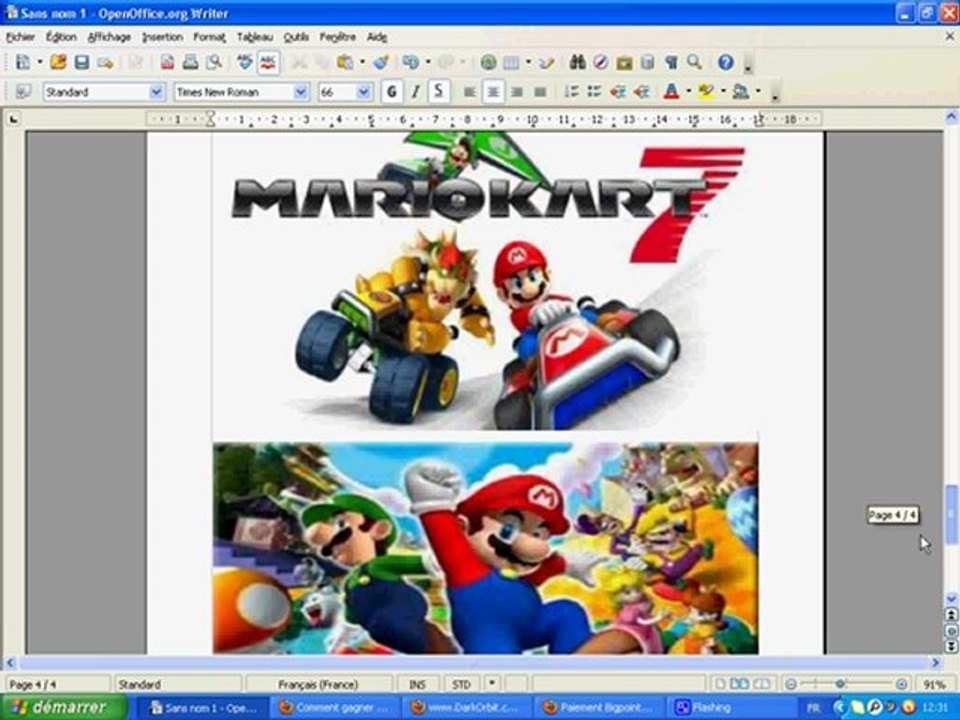Align text right

coord(517,92)
